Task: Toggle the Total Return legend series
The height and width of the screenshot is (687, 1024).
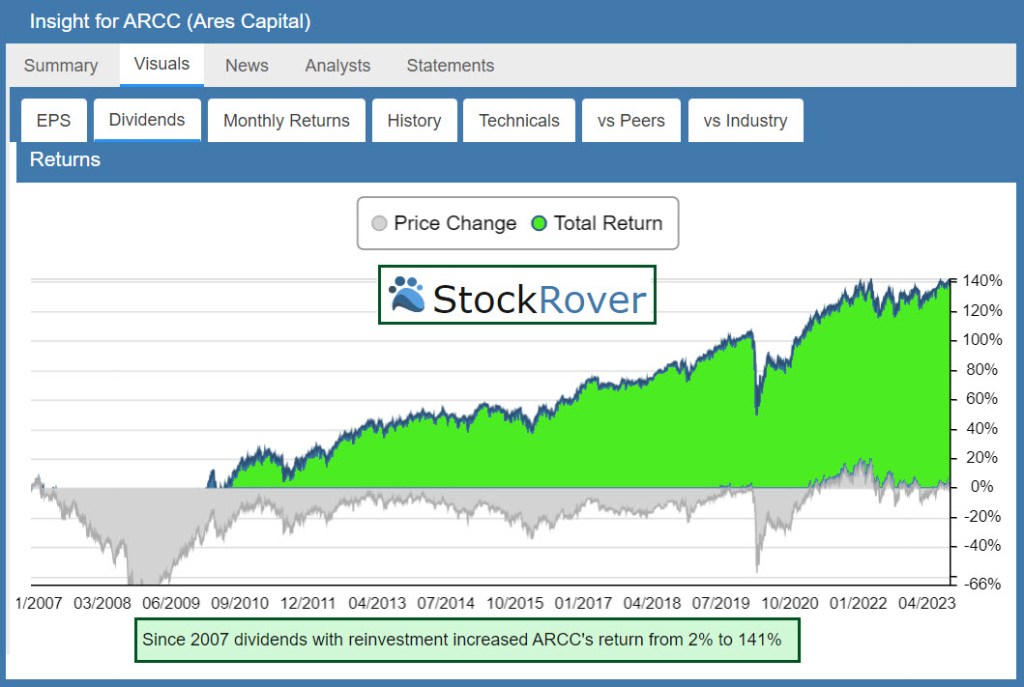Action: click(608, 224)
